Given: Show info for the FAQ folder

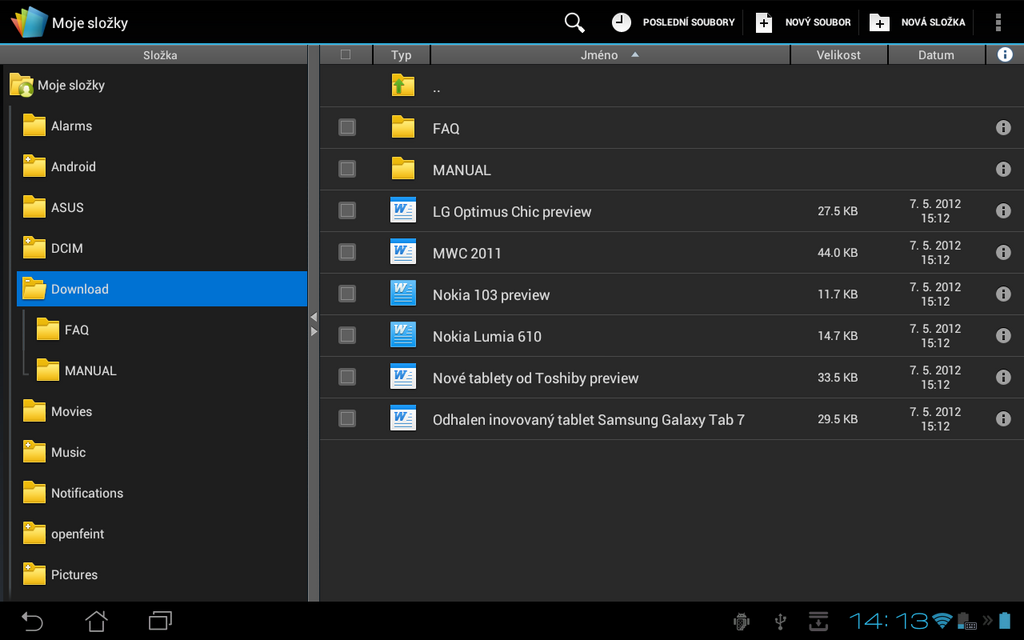Looking at the screenshot, I should tap(1003, 127).
